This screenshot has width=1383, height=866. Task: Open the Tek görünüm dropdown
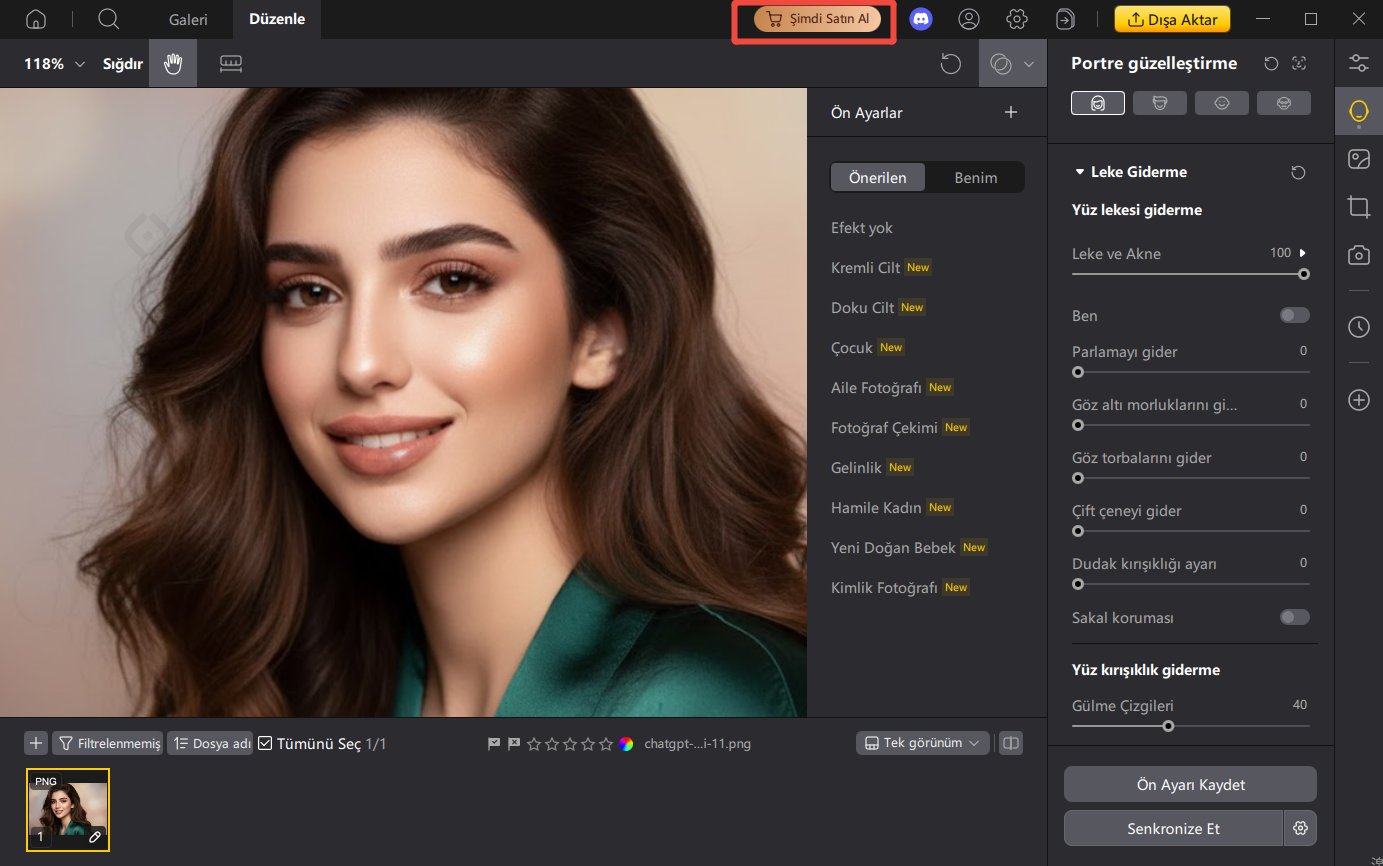[x=921, y=742]
